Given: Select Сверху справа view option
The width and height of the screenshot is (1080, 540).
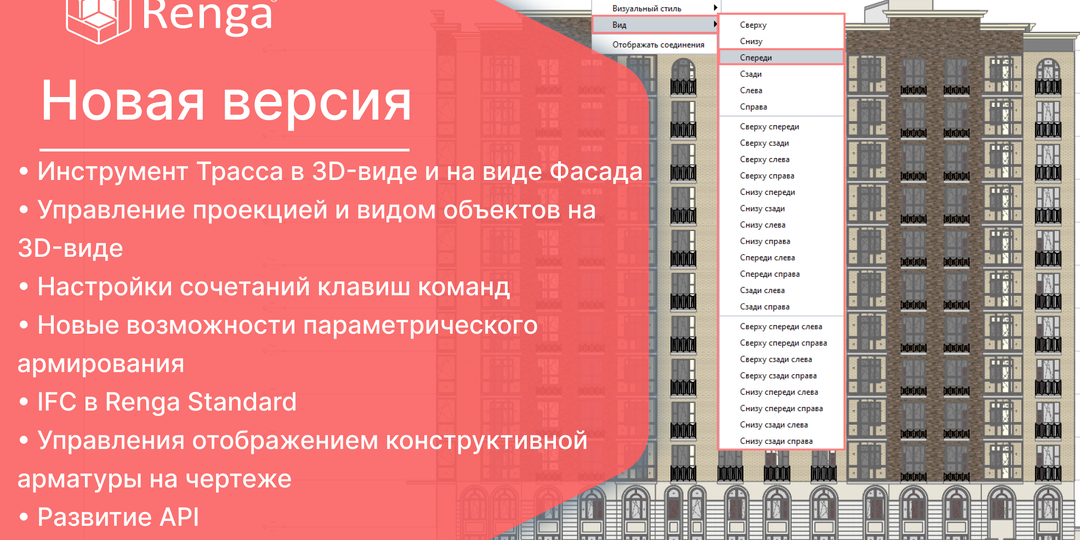Looking at the screenshot, I should pyautogui.click(x=781, y=176).
